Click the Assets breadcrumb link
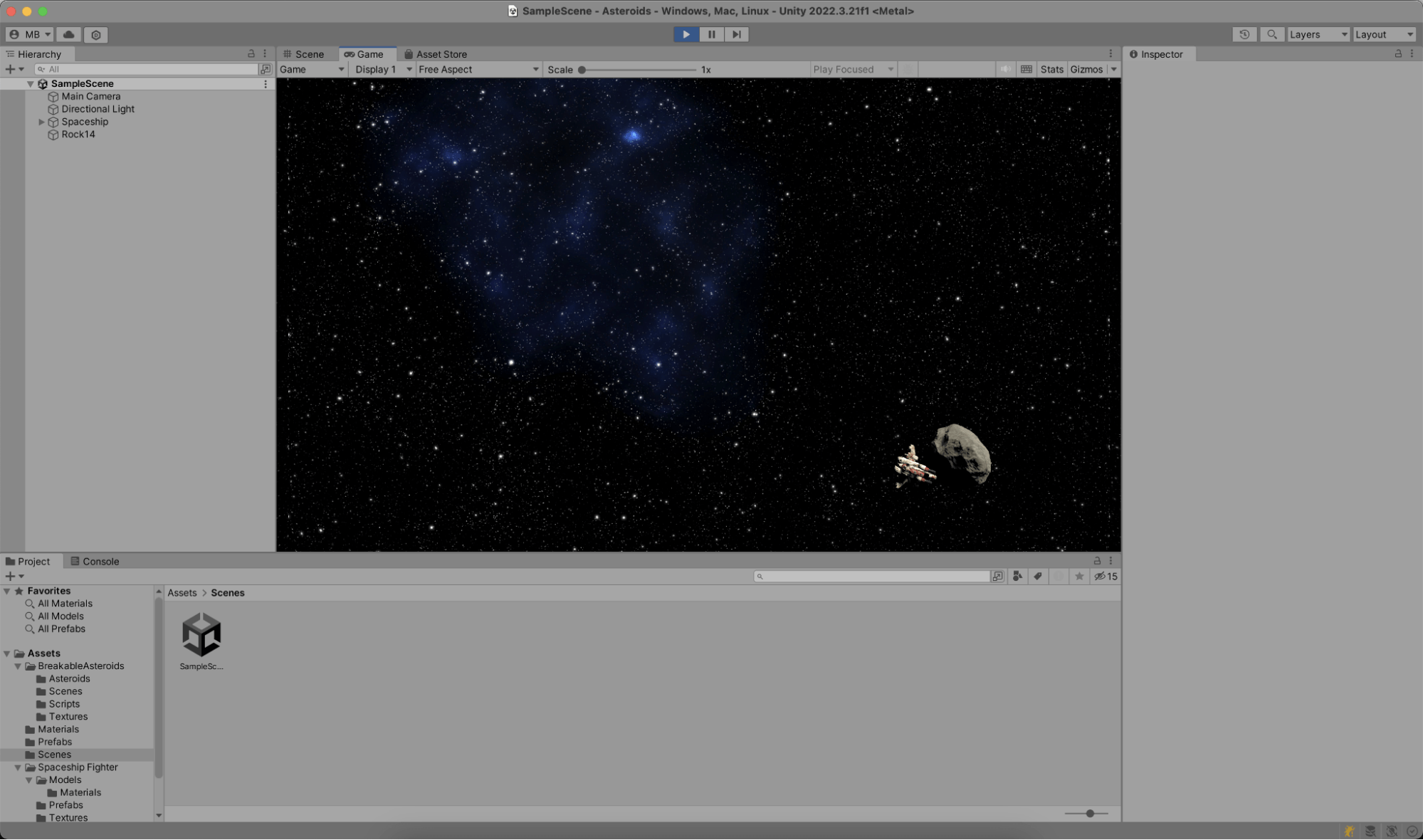The width and height of the screenshot is (1423, 840). pyautogui.click(x=182, y=592)
